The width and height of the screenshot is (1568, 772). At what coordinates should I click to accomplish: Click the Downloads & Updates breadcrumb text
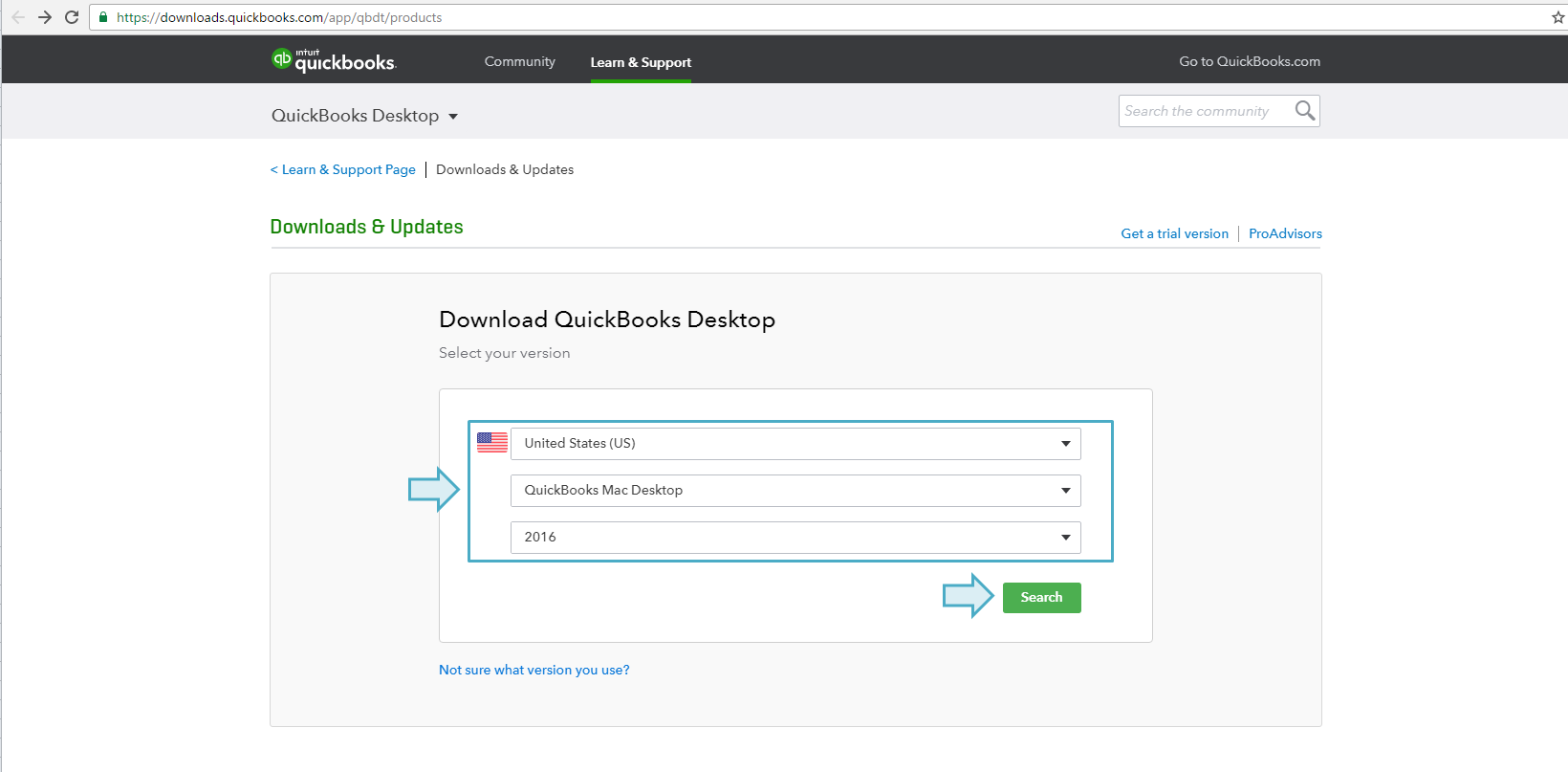(x=505, y=169)
